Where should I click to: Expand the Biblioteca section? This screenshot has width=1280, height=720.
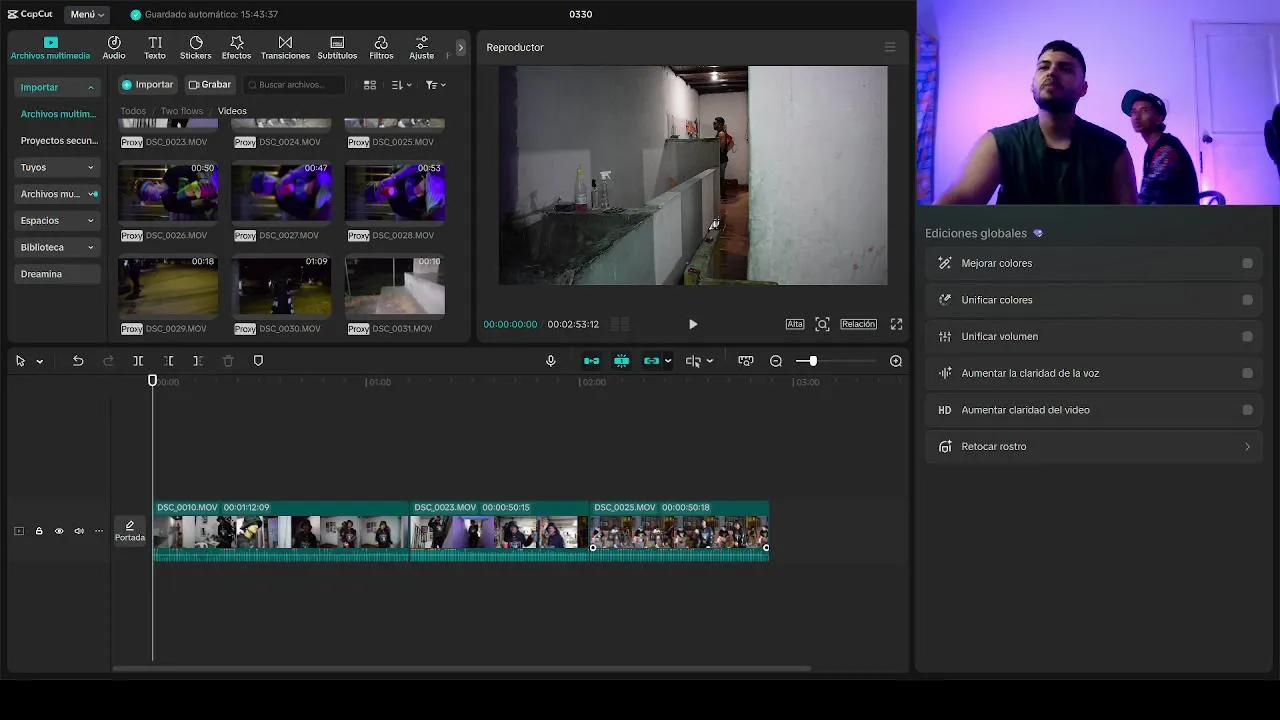tap(58, 247)
